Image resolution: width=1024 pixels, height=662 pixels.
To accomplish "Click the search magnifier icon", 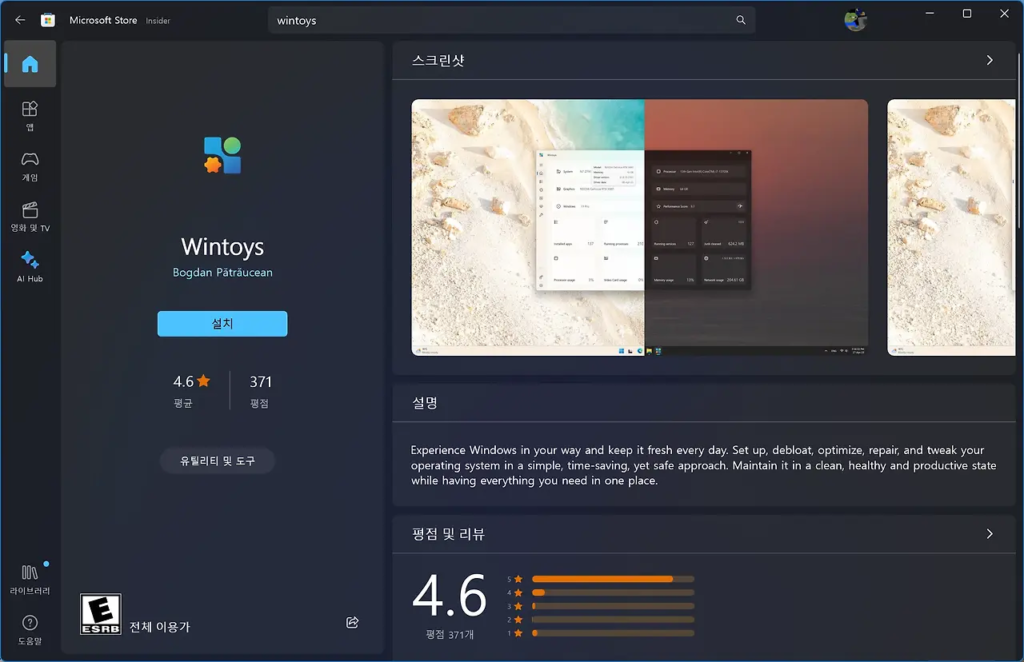I will 741,20.
